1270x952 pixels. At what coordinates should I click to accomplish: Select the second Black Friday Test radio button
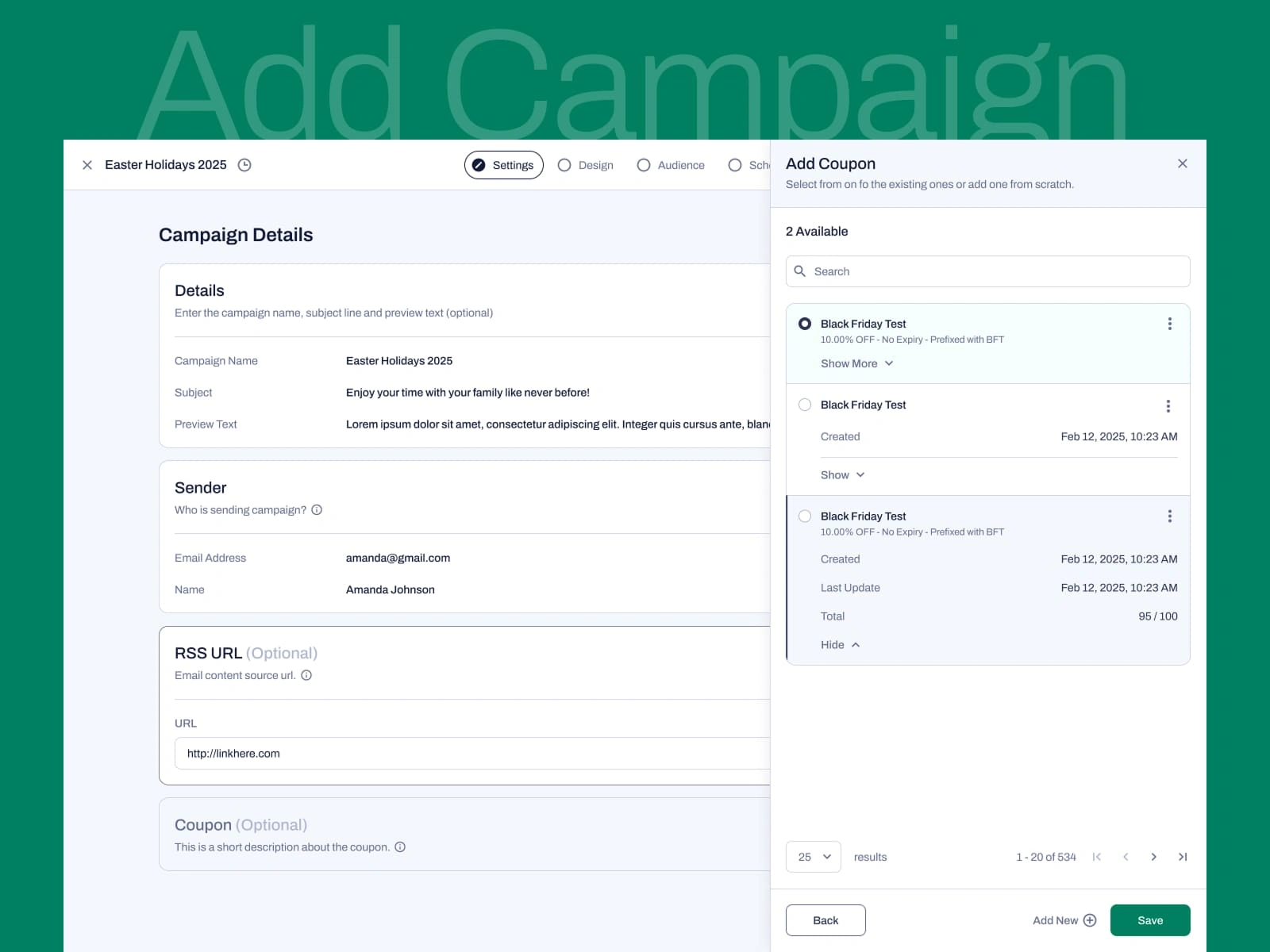tap(805, 405)
